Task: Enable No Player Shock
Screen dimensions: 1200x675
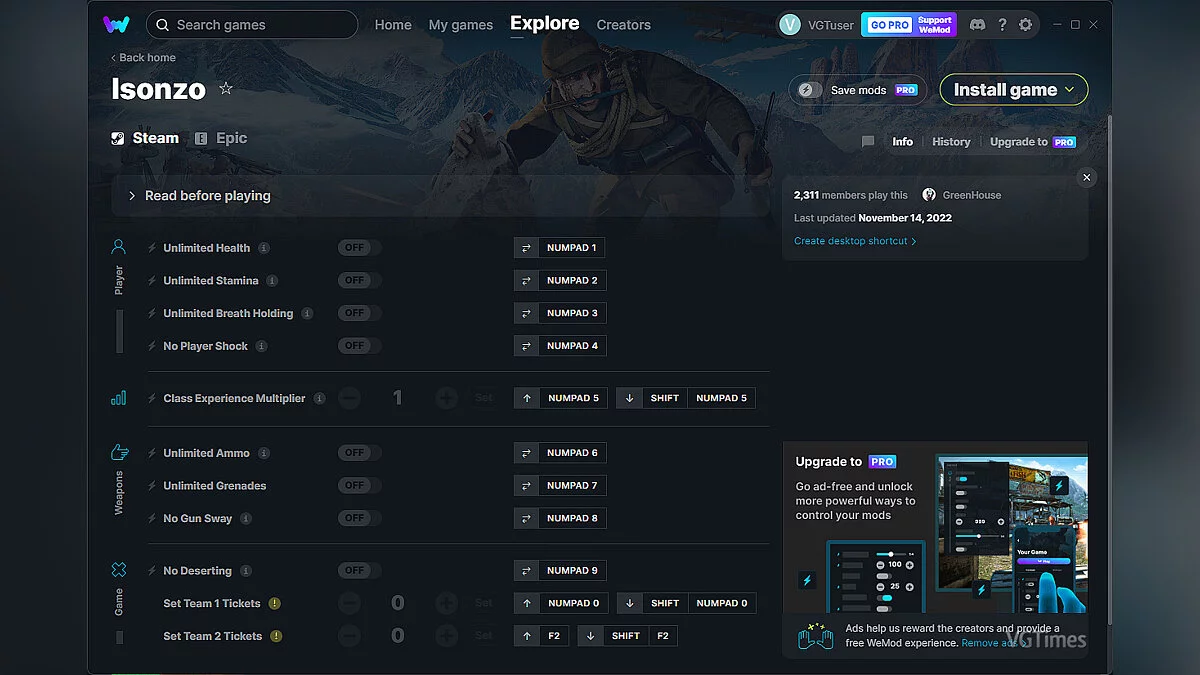Action: click(x=359, y=346)
